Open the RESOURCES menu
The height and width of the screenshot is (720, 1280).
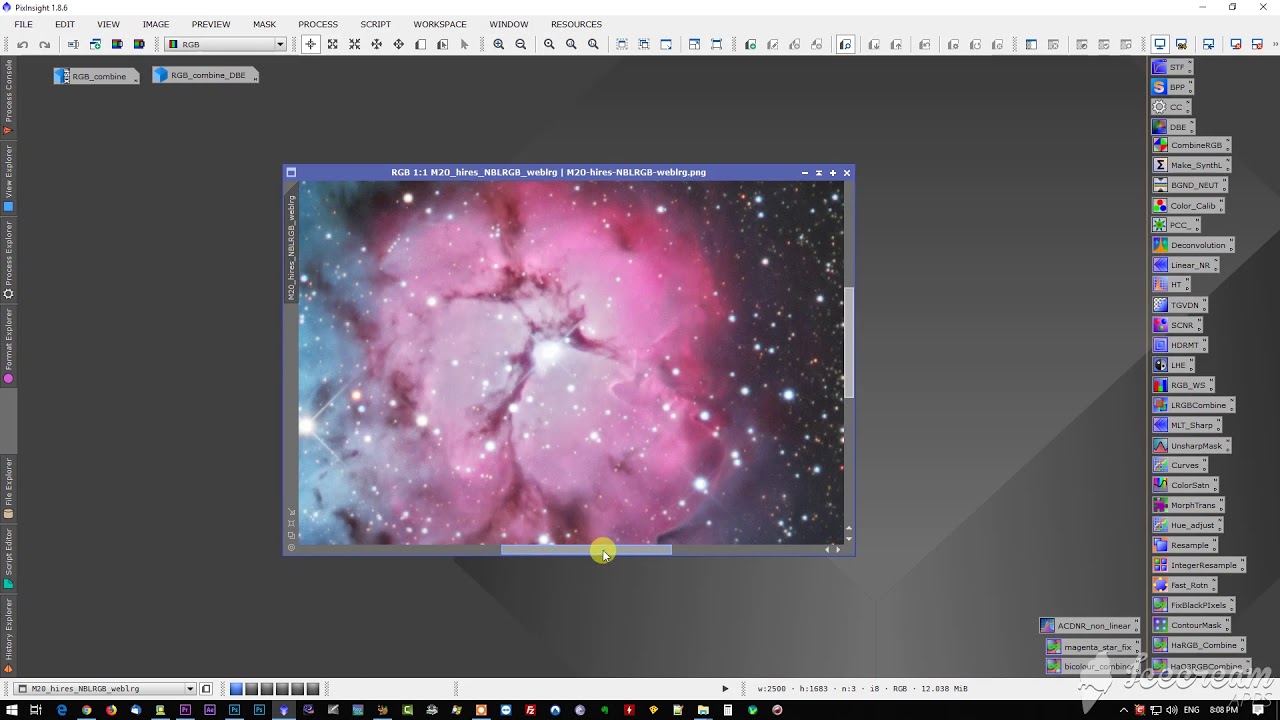576,24
